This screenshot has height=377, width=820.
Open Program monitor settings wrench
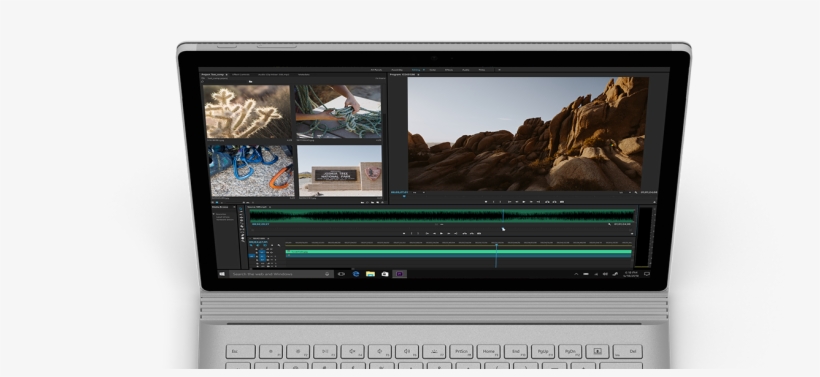(x=636, y=192)
